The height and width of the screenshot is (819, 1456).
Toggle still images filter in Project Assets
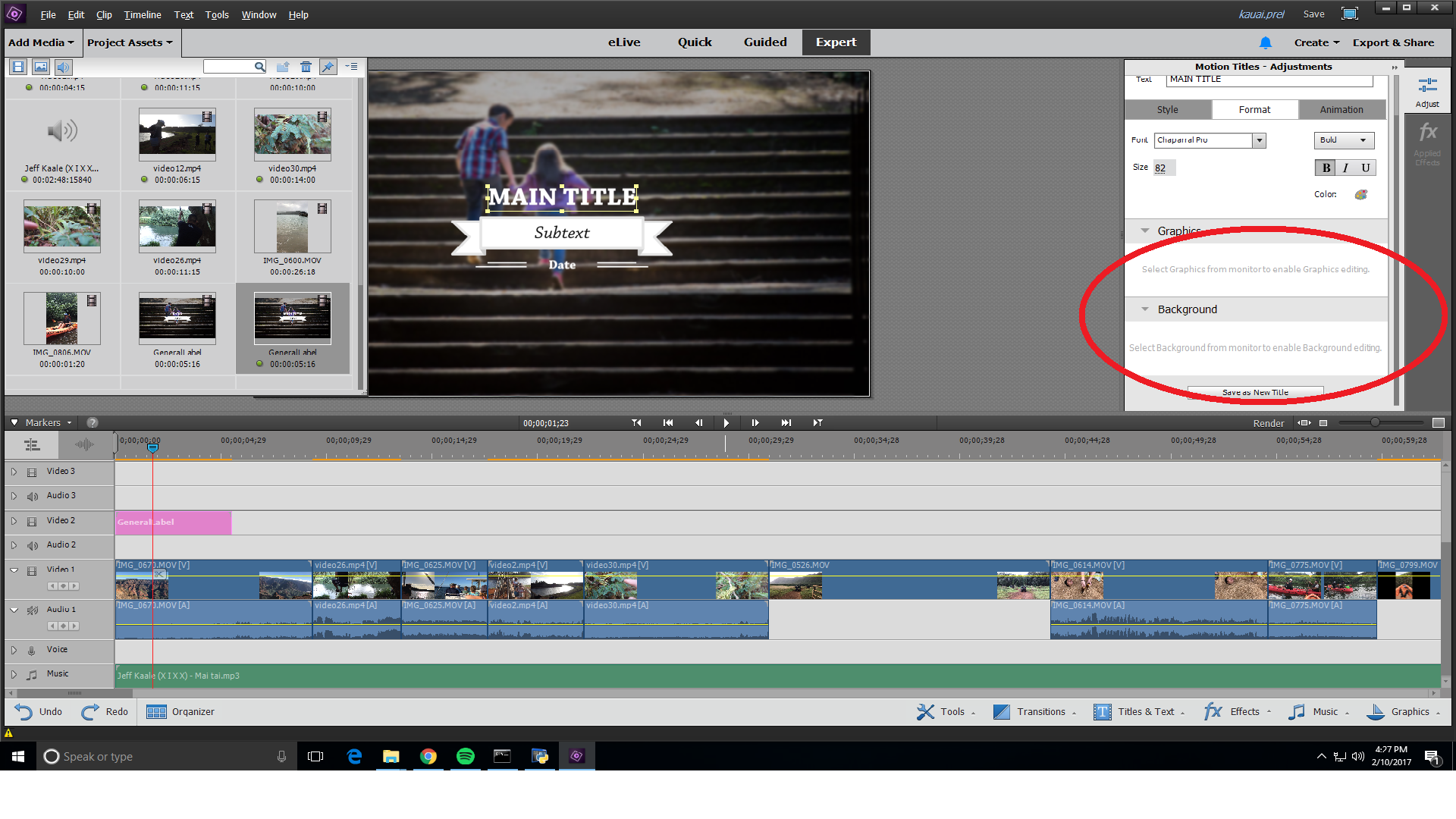click(41, 67)
